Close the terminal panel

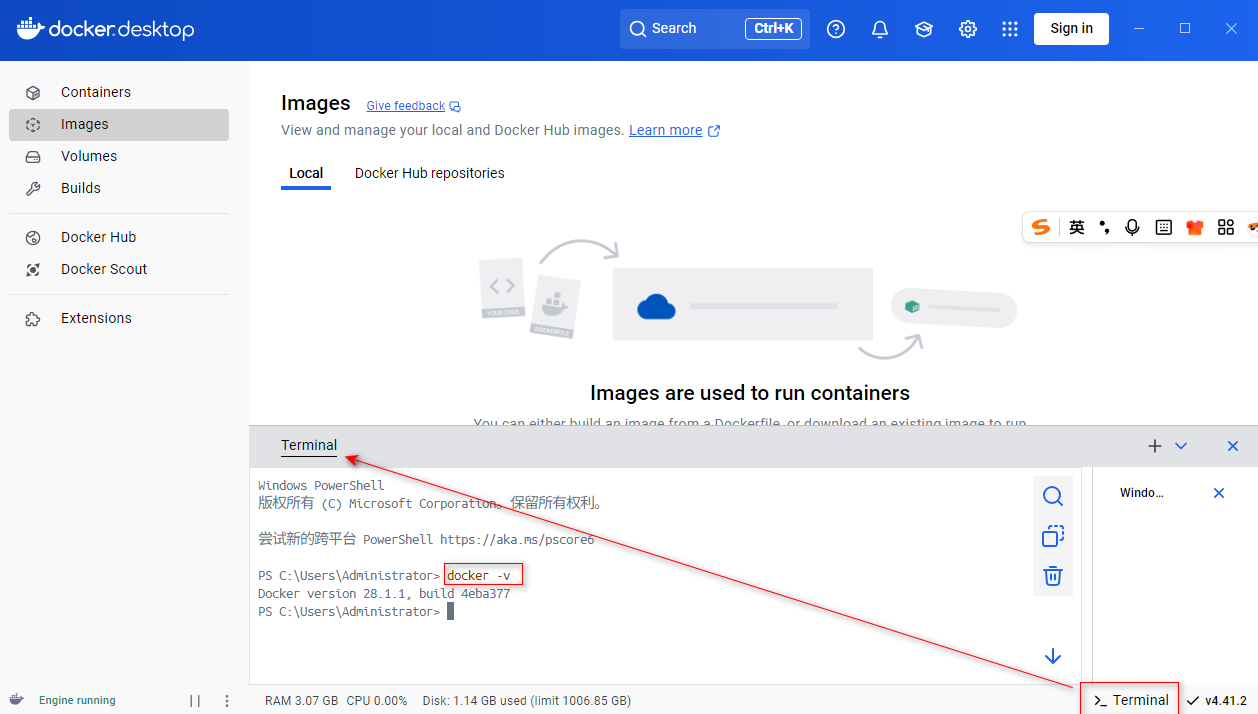click(1233, 446)
